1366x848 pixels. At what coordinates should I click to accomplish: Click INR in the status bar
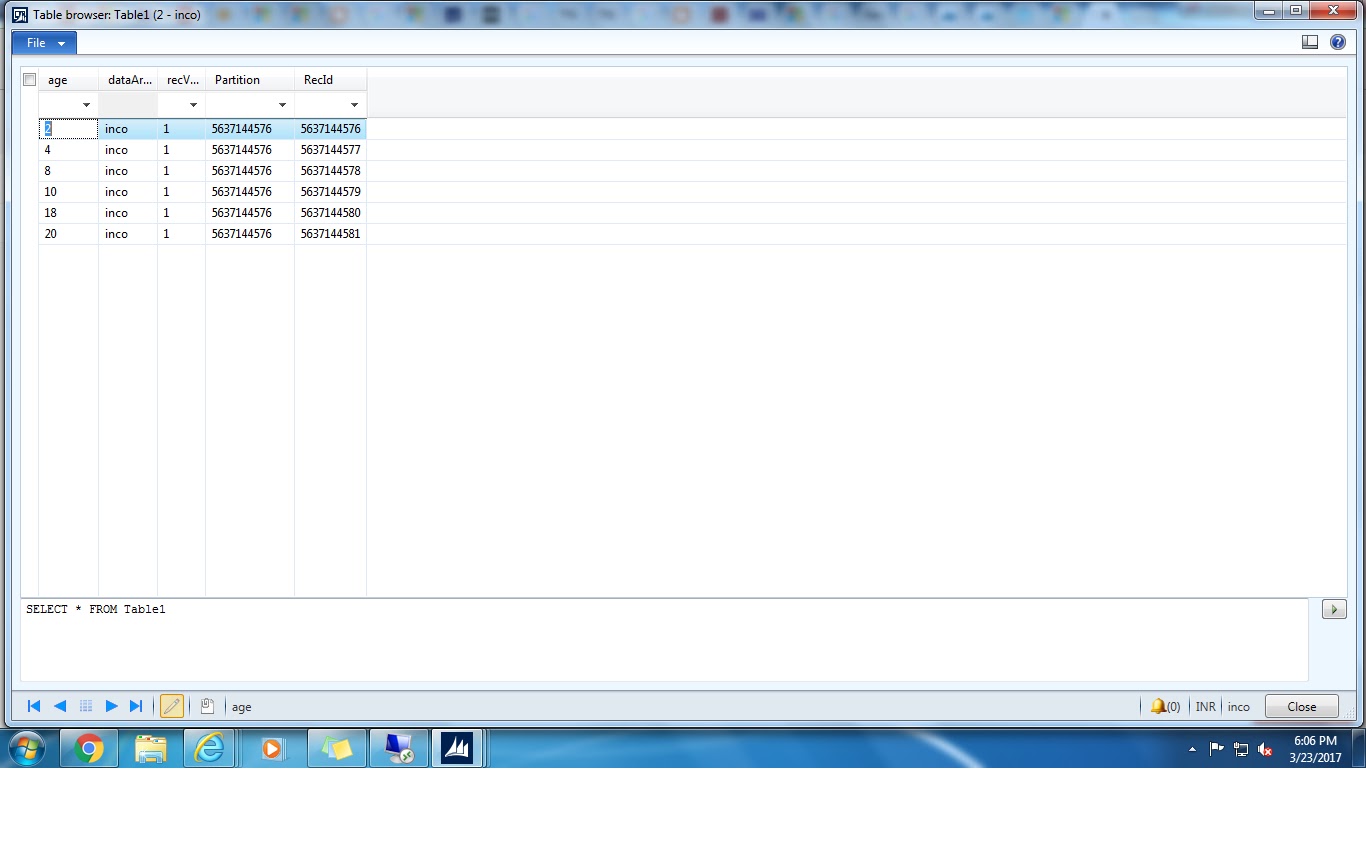click(x=1205, y=706)
